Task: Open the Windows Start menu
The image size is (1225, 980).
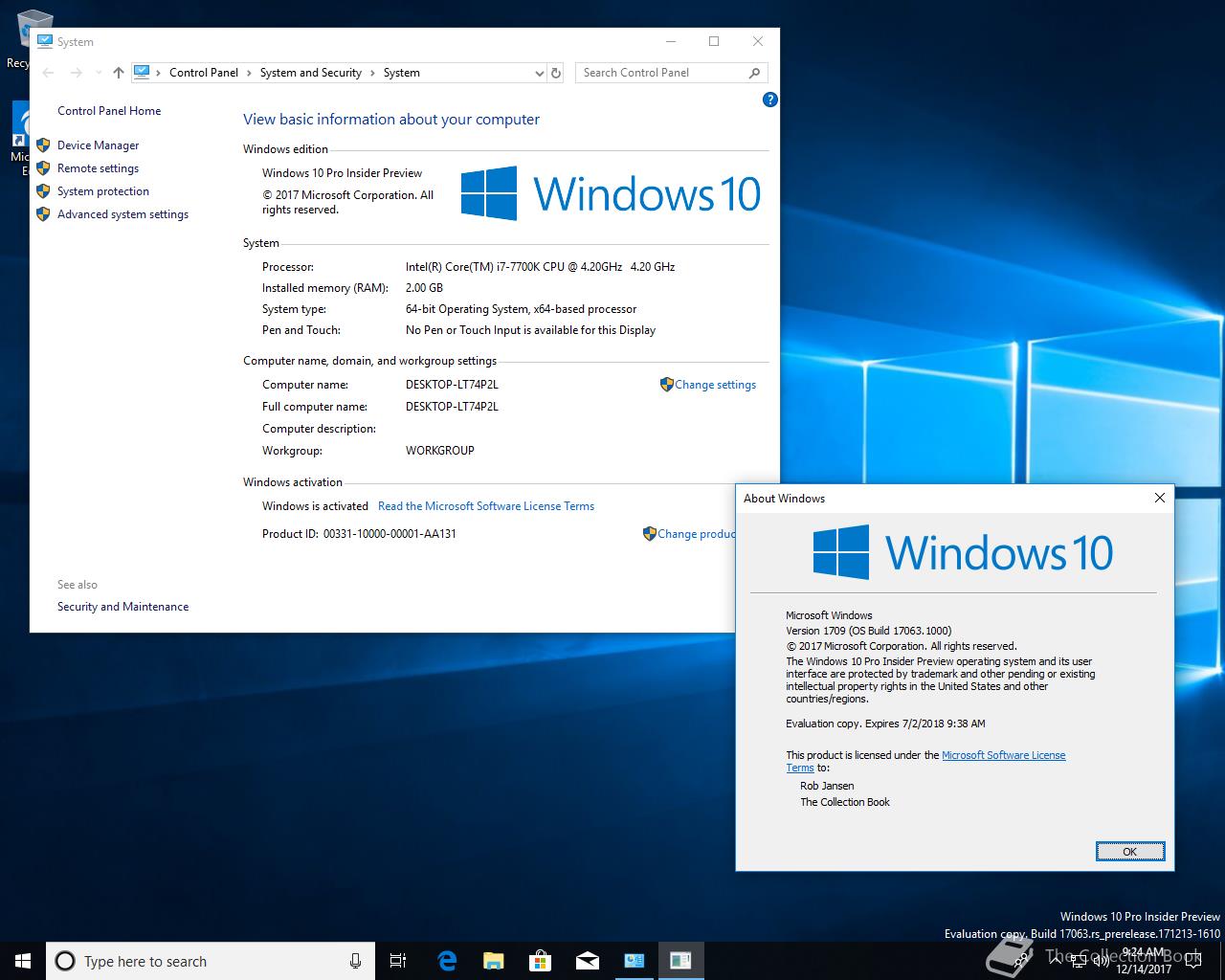Action: point(23,961)
